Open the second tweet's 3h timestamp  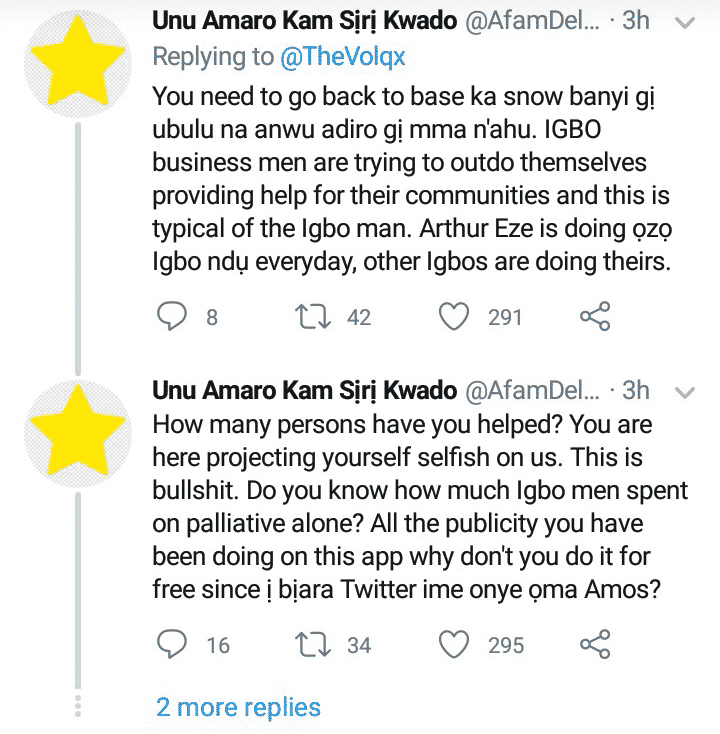636,389
